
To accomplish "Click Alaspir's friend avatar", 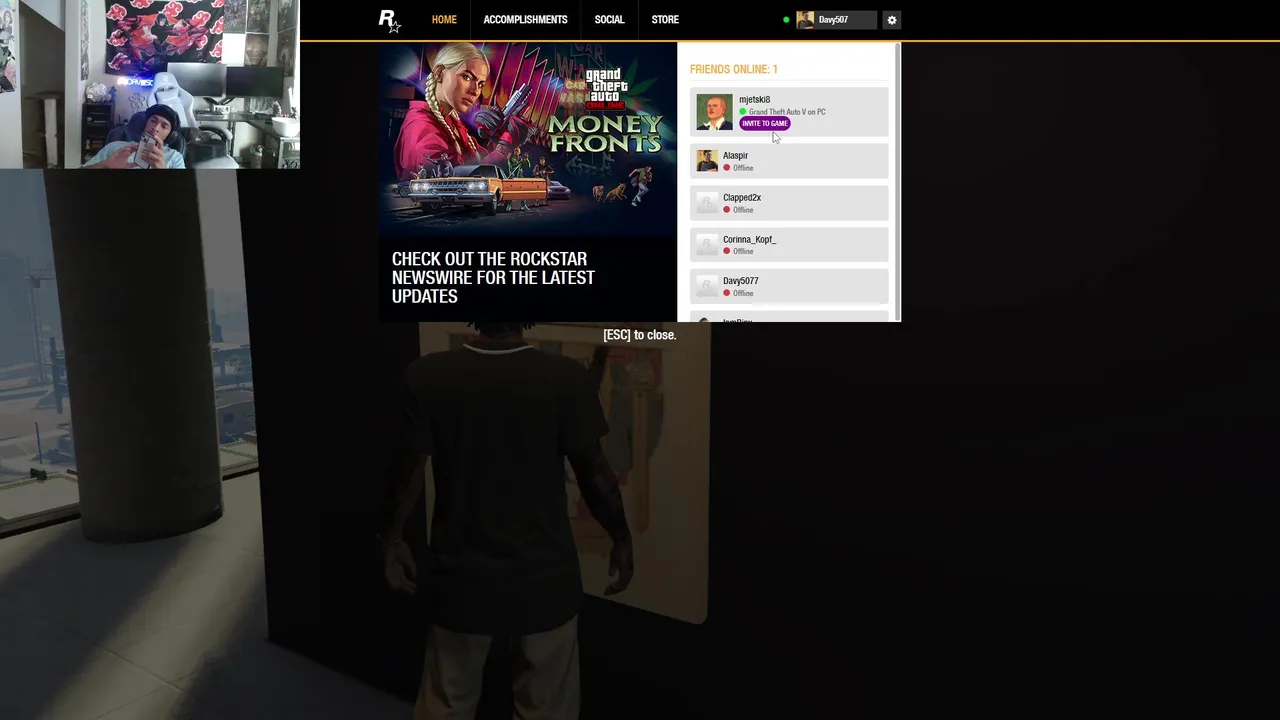I will (707, 161).
